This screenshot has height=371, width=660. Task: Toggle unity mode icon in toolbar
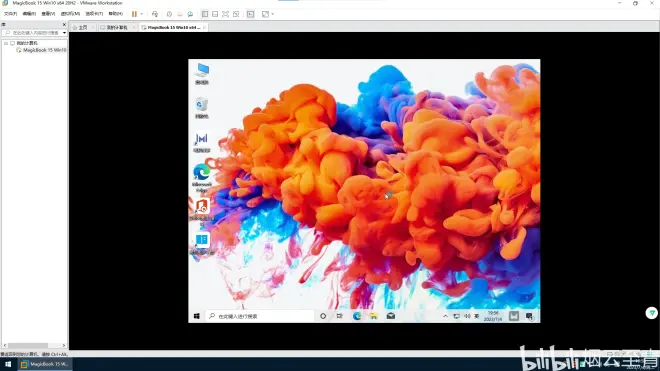[x=236, y=14]
